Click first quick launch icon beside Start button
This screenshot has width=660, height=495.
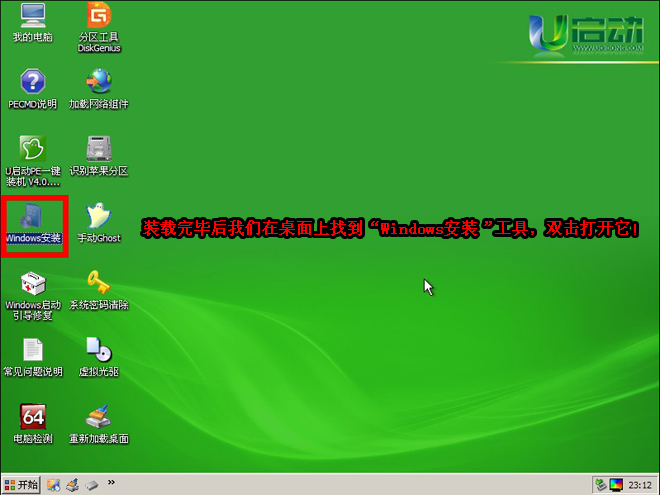54,485
